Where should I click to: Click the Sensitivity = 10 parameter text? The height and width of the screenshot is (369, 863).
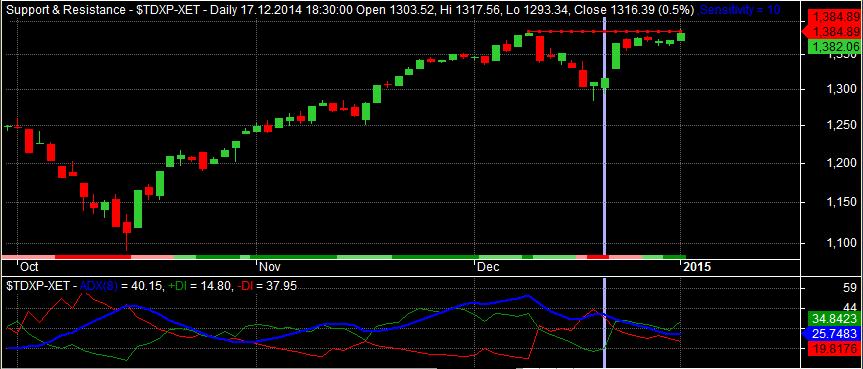[743, 10]
